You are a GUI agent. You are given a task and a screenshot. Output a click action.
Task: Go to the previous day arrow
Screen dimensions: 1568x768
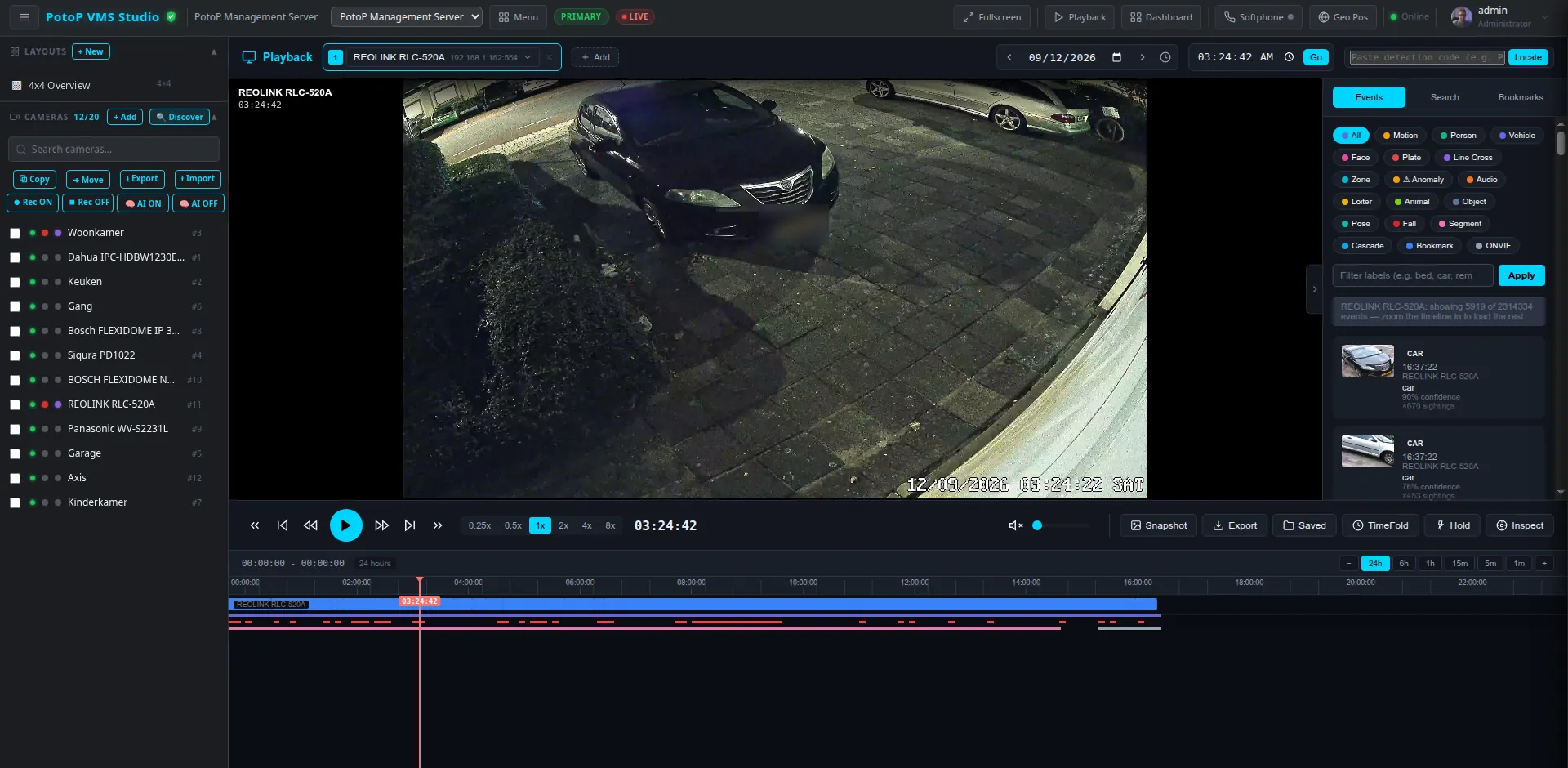(x=1009, y=57)
